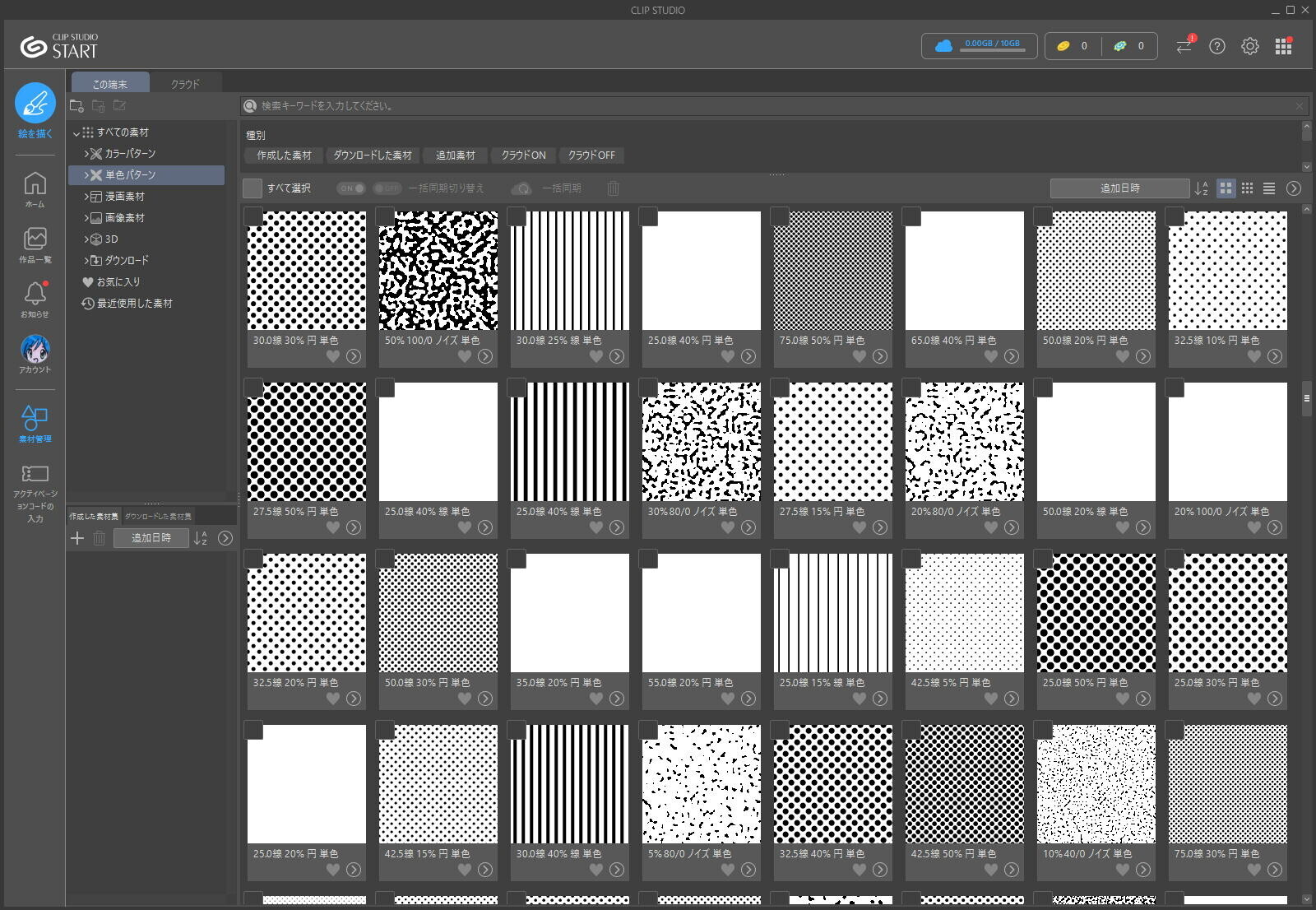Switch the cloud ON toggle
The image size is (1316, 910).
[x=351, y=188]
